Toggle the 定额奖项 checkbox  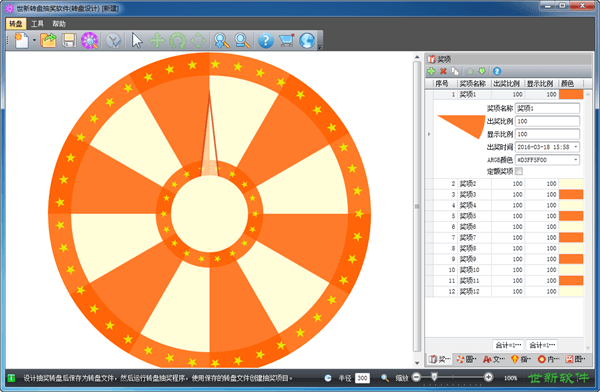519,171
